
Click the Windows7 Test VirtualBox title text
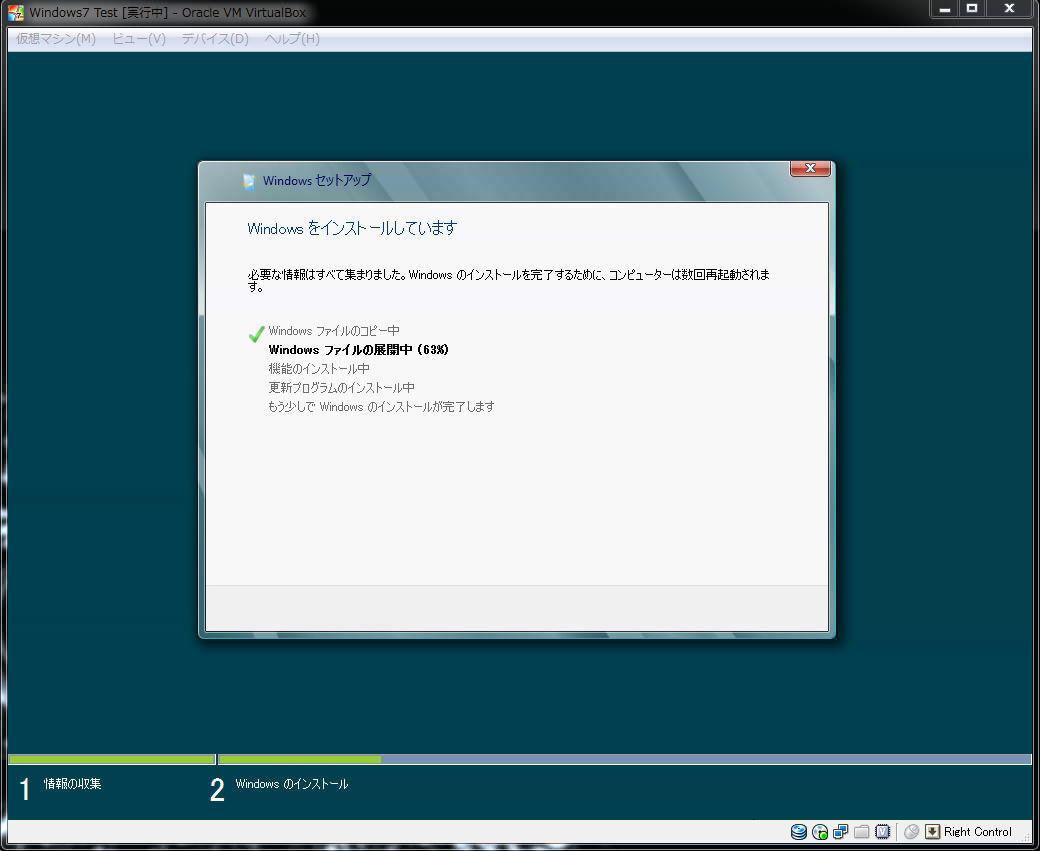click(168, 13)
